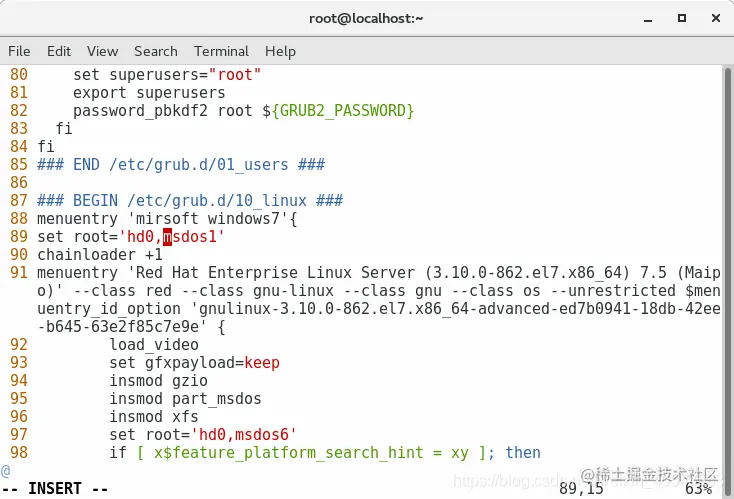The image size is (734, 499).
Task: Click the 'set gfxpayload=keep' line
Action: 194,363
